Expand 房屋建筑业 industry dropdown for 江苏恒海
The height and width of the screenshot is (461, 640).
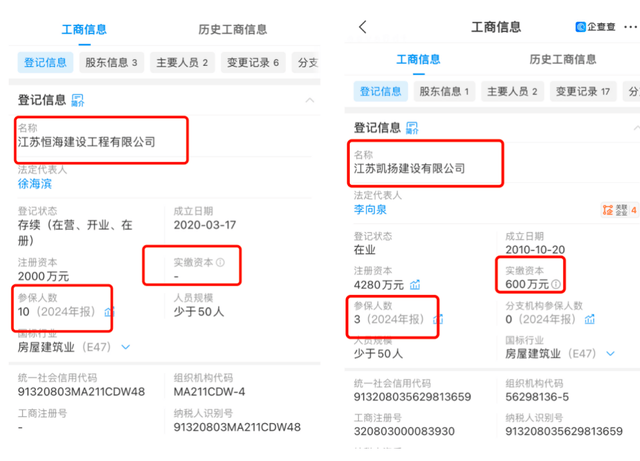(126, 347)
